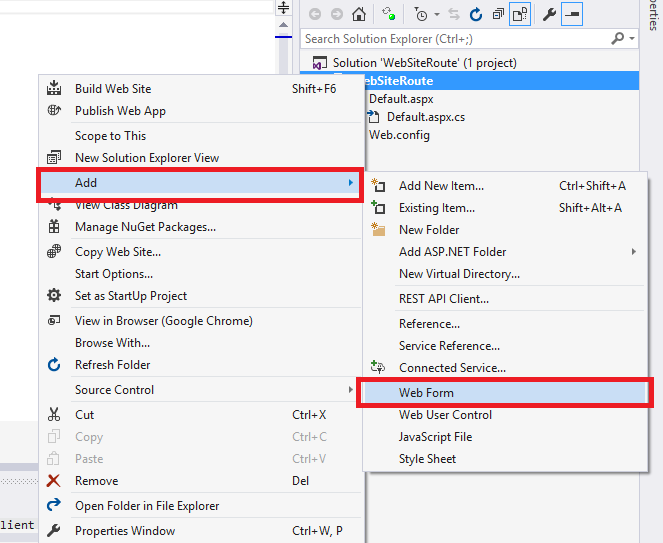The image size is (663, 543).
Task: Click the Sync with Active Document icon
Action: pyautogui.click(x=454, y=15)
